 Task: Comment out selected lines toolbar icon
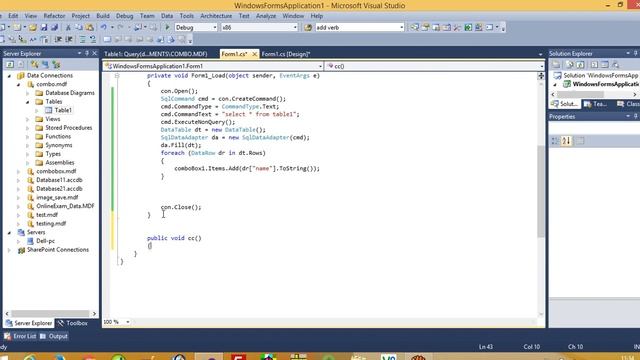coord(82,39)
